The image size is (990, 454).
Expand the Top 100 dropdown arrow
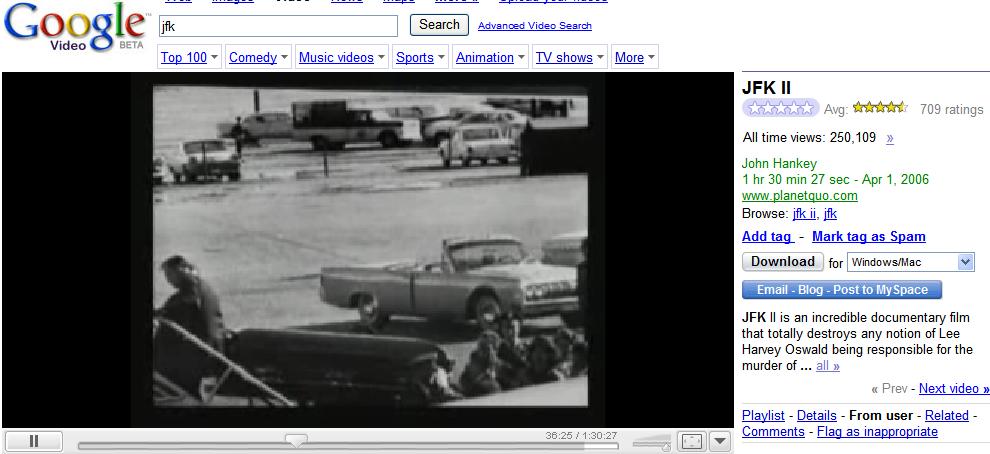point(215,57)
